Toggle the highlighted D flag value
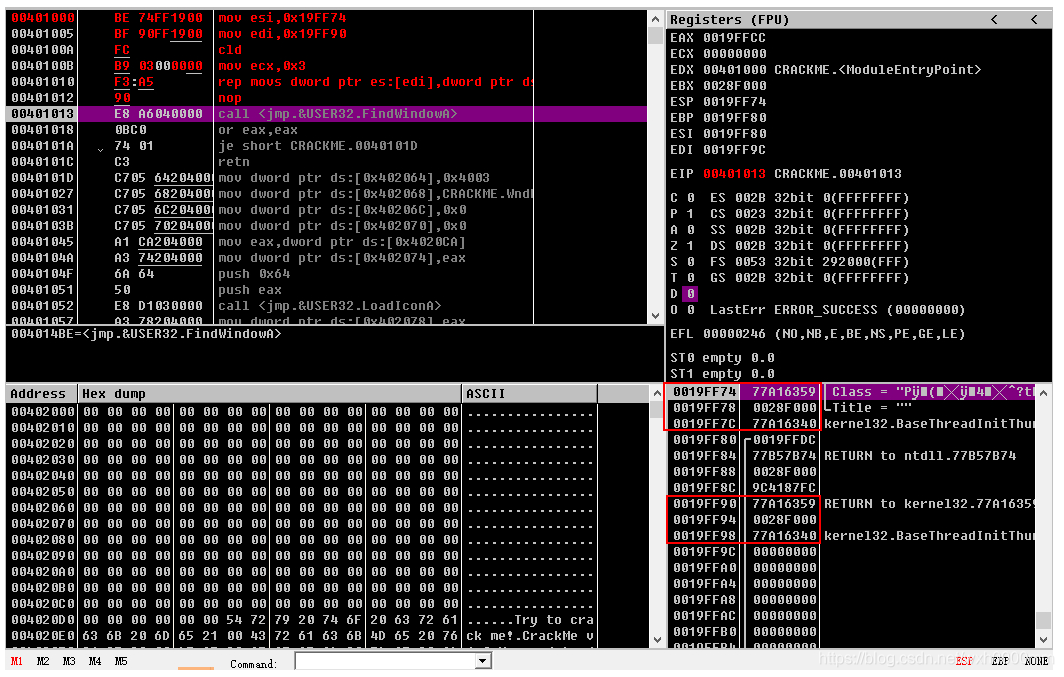This screenshot has width=1064, height=677. (690, 294)
